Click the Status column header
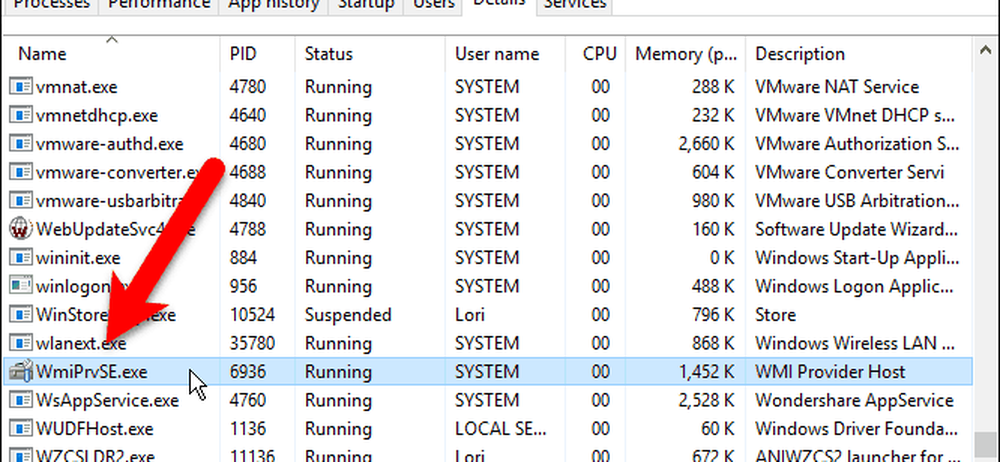The width and height of the screenshot is (1000, 462). [329, 54]
